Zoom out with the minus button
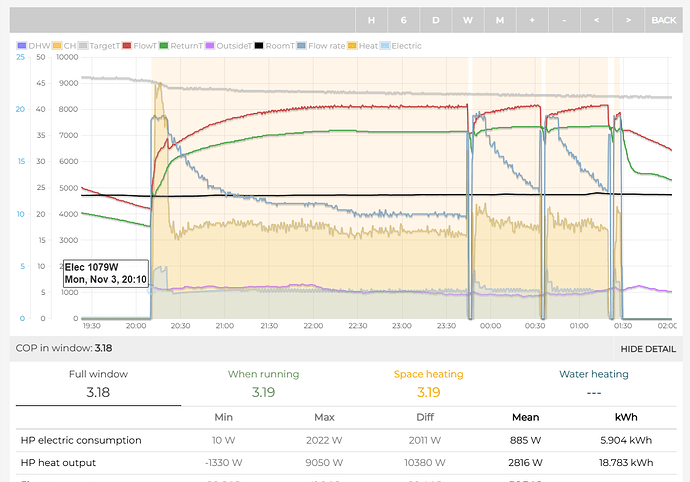Viewport: 690px width, 482px height. pos(563,19)
